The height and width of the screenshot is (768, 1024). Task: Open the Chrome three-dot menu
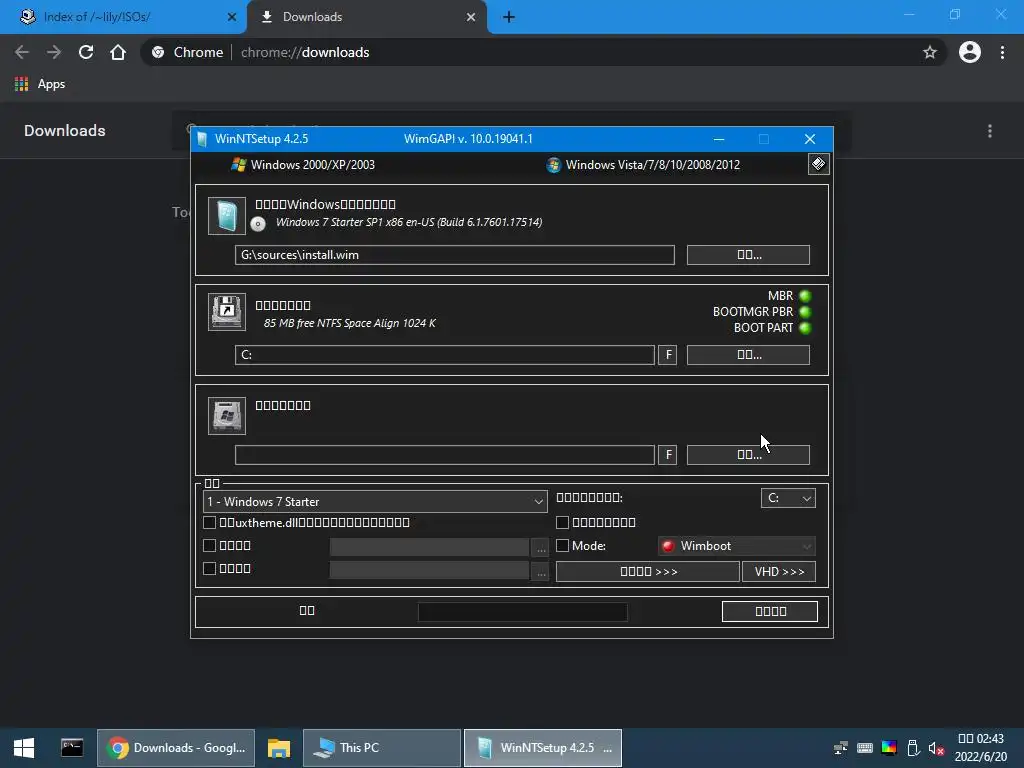[1002, 52]
